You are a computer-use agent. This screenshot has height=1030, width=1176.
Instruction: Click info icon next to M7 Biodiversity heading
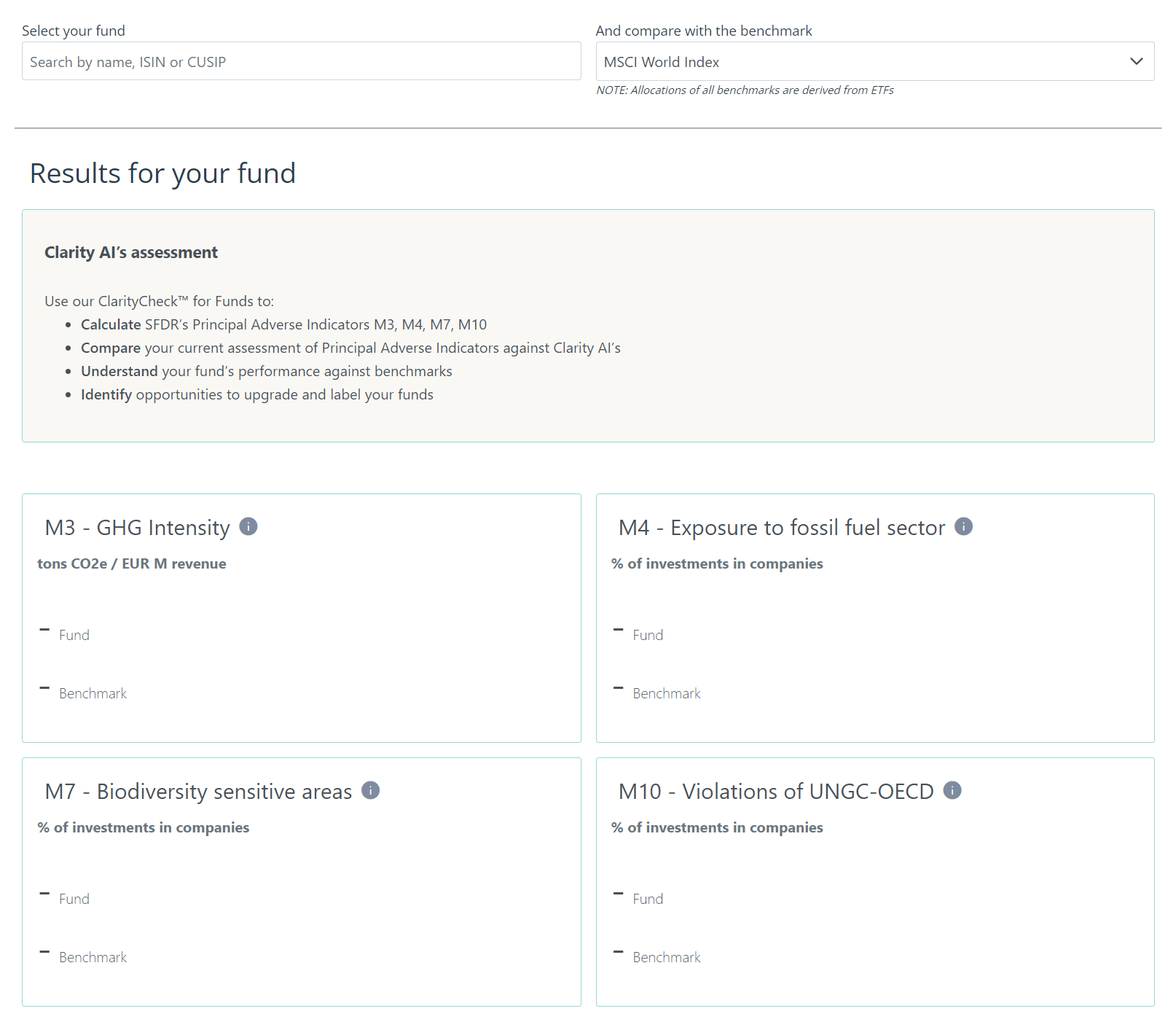pyautogui.click(x=370, y=790)
